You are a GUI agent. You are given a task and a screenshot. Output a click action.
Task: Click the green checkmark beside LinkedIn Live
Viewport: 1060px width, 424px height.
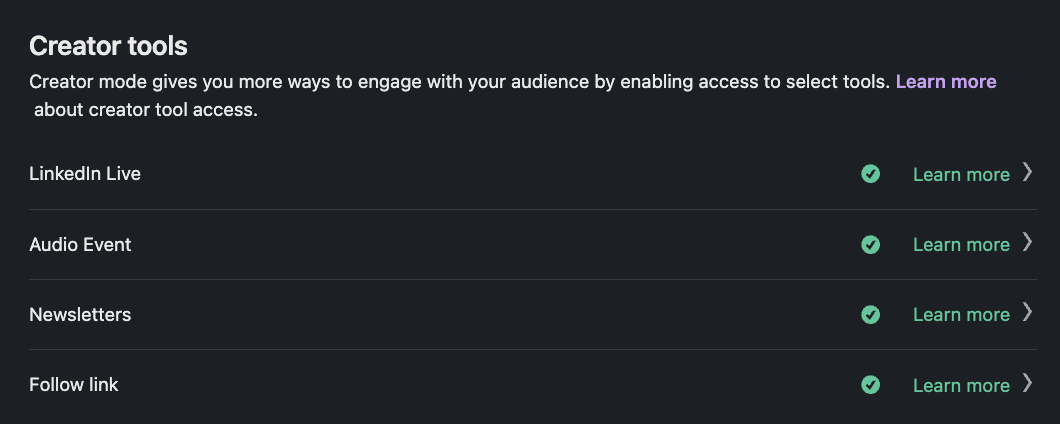(871, 174)
